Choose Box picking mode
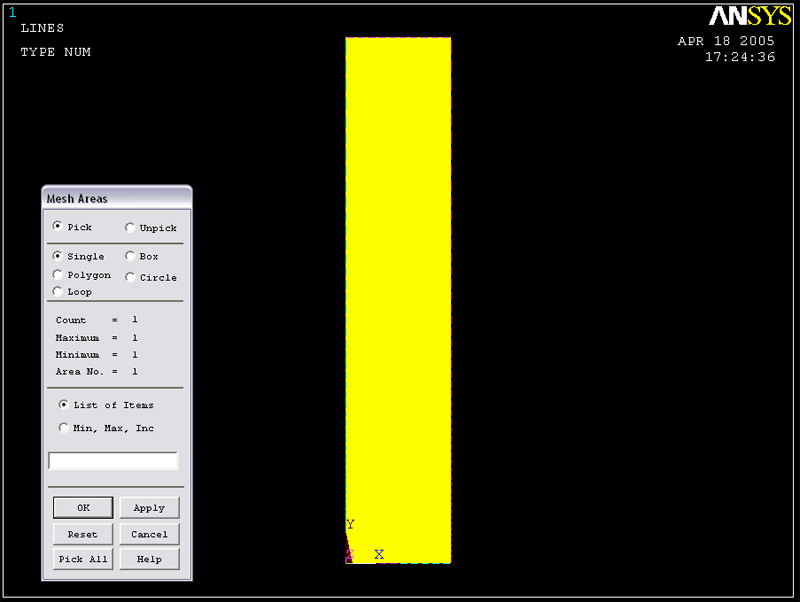 pyautogui.click(x=130, y=256)
